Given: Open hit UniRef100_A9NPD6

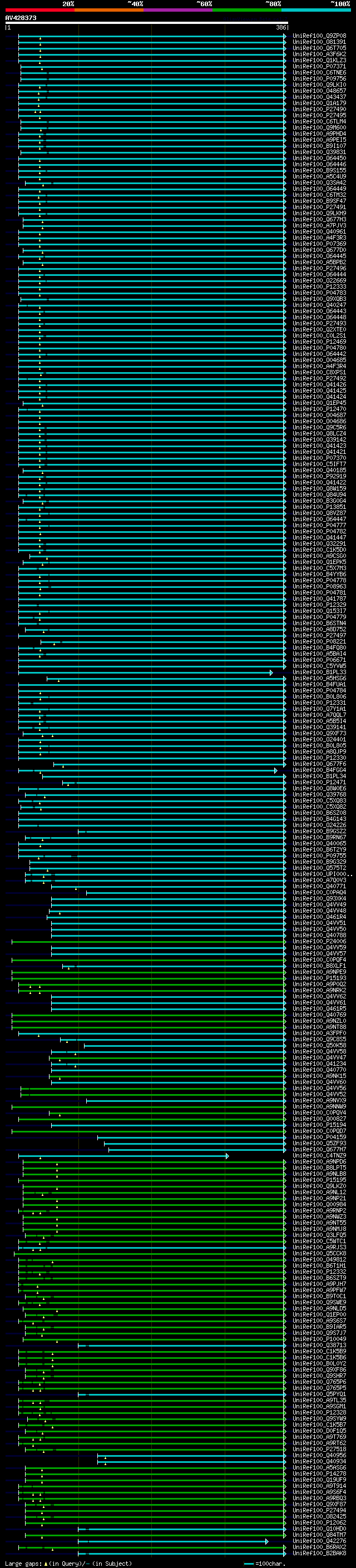Looking at the screenshot, I should [319, 1161].
